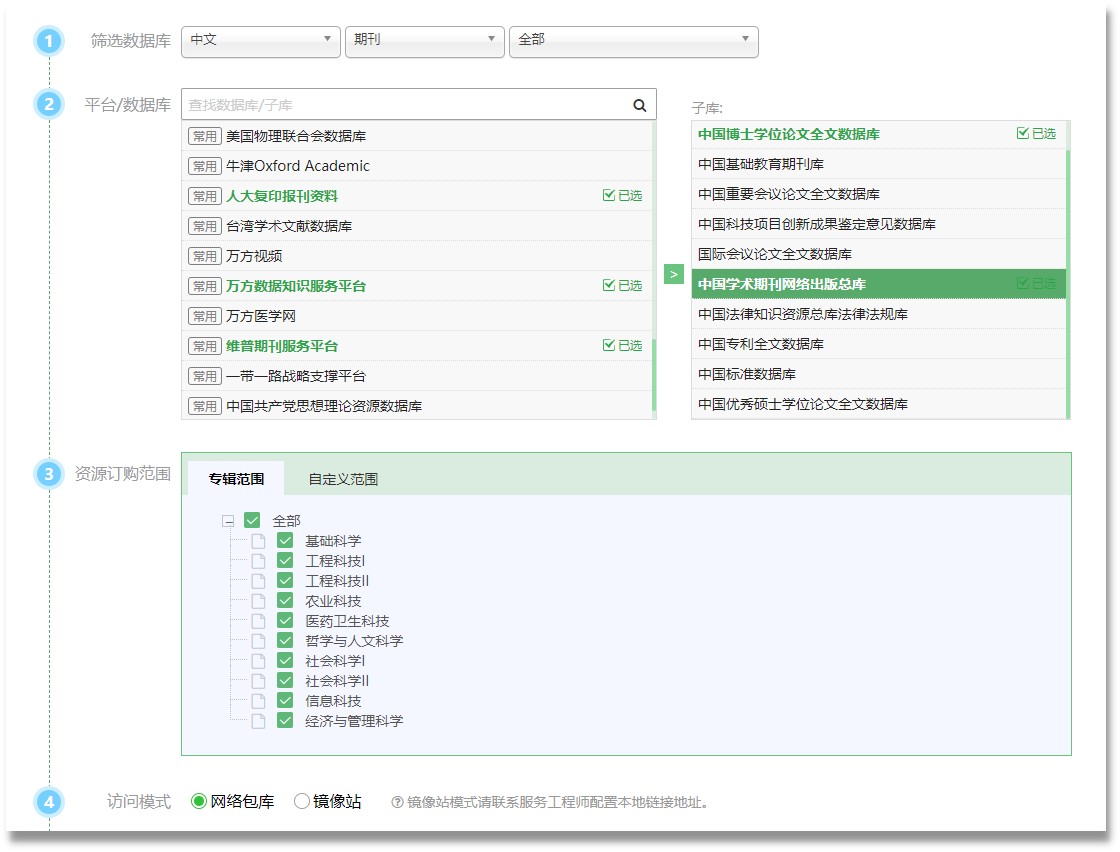Open the 中文 language dropdown
This screenshot has height=852, width=1120.
coord(261,42)
